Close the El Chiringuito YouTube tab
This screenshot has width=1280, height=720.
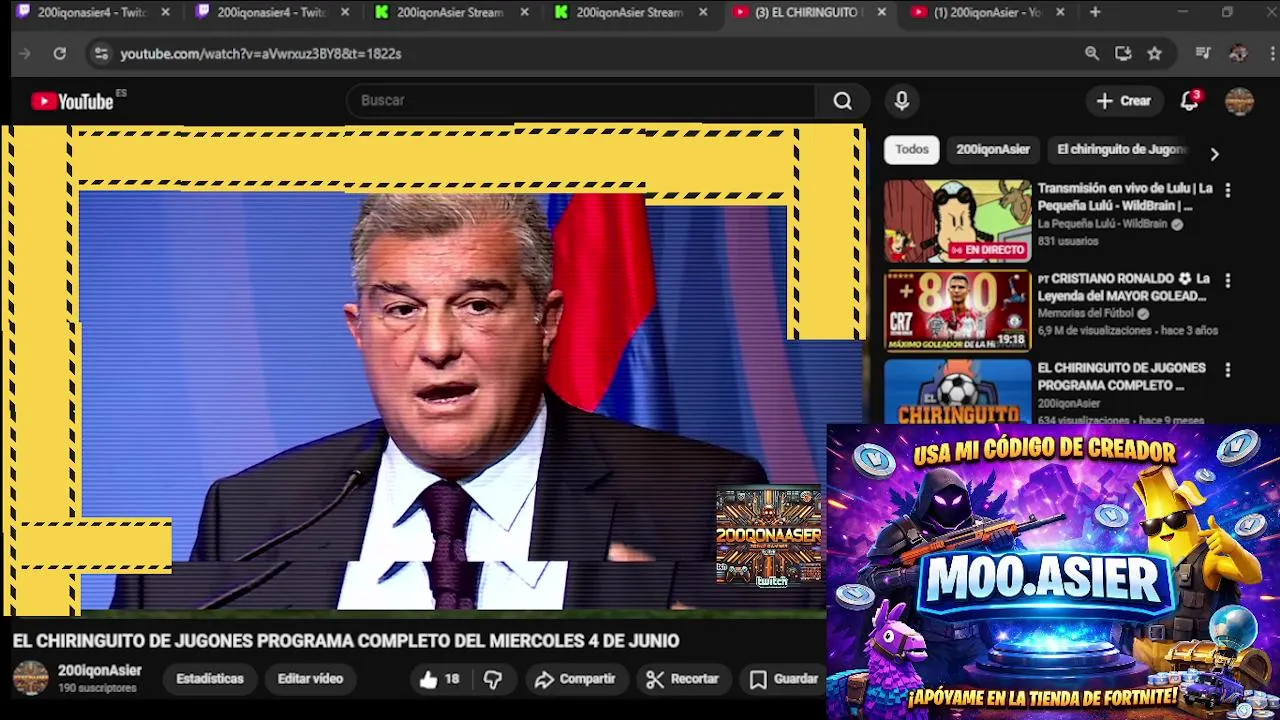(881, 12)
